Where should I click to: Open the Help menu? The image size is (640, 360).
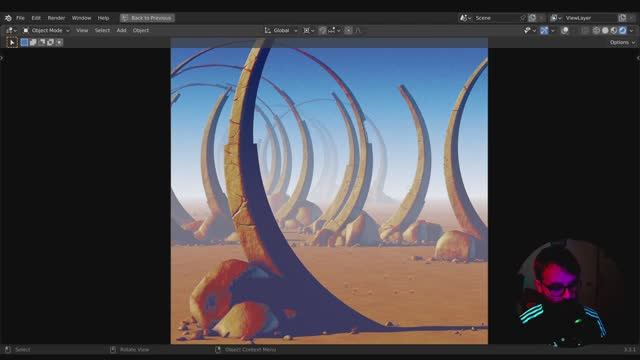(x=103, y=18)
